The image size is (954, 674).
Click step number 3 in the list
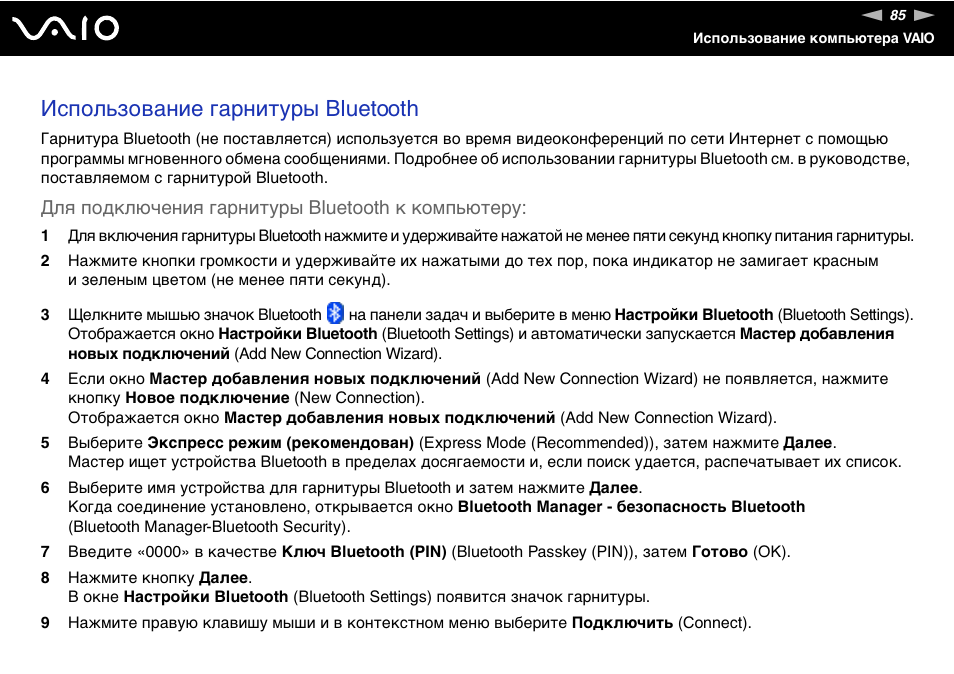[x=45, y=314]
